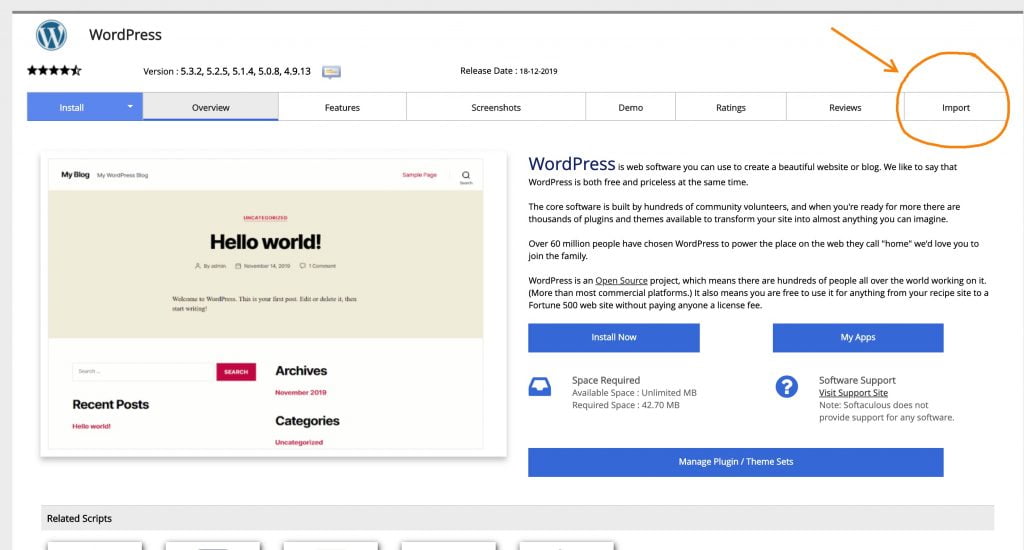Viewport: 1024px width, 550px height.
Task: Click the star rating icons
Action: [x=54, y=71]
